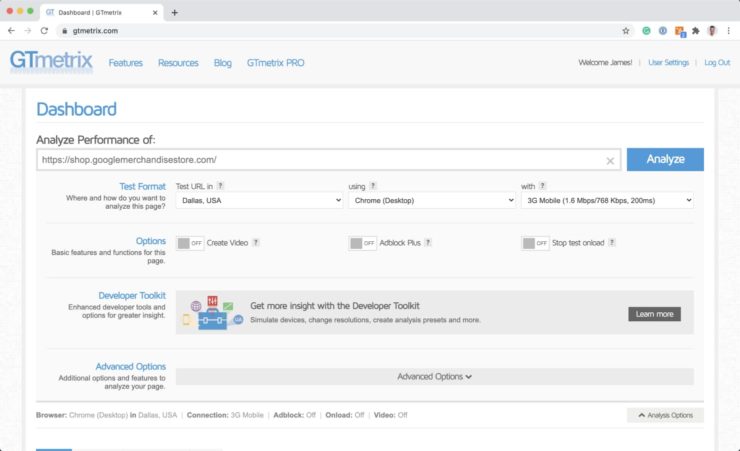The width and height of the screenshot is (740, 451).
Task: Click the help icon next to Test URL in
Action: (220, 186)
